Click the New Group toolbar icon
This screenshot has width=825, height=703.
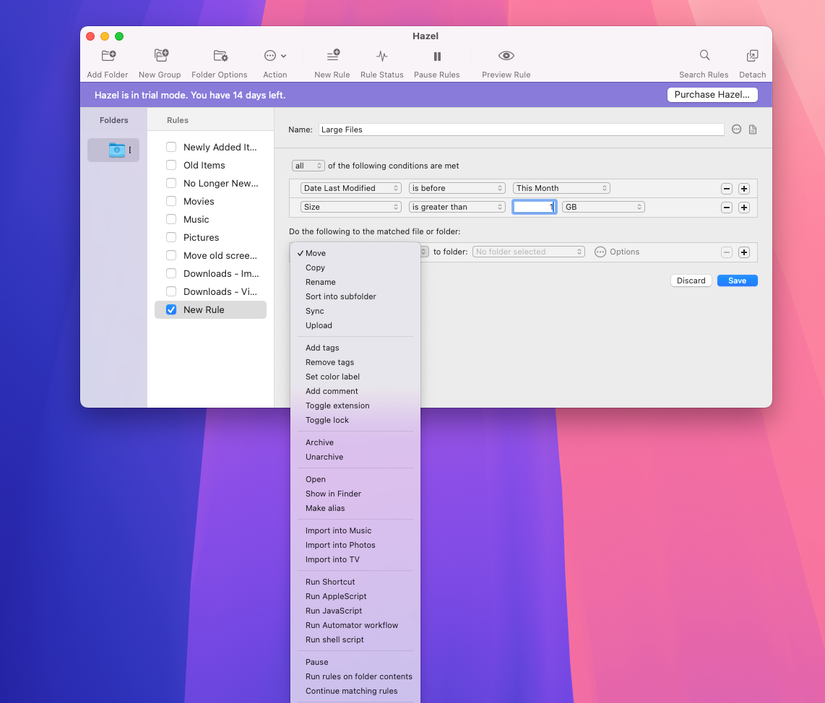click(x=160, y=57)
